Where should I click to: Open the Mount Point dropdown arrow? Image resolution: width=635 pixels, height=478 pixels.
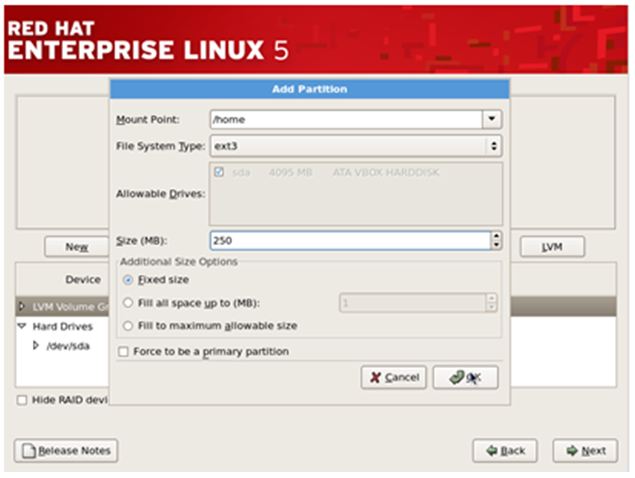pos(492,119)
